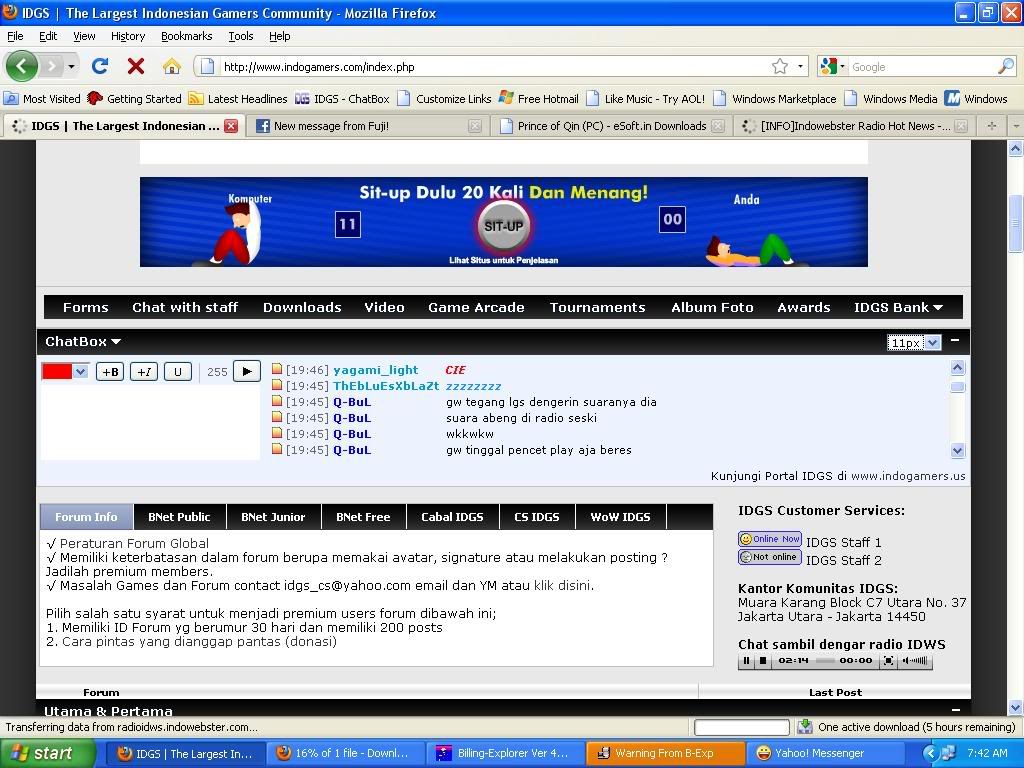1024x768 pixels.
Task: Click the klik disini link
Action: point(563,585)
